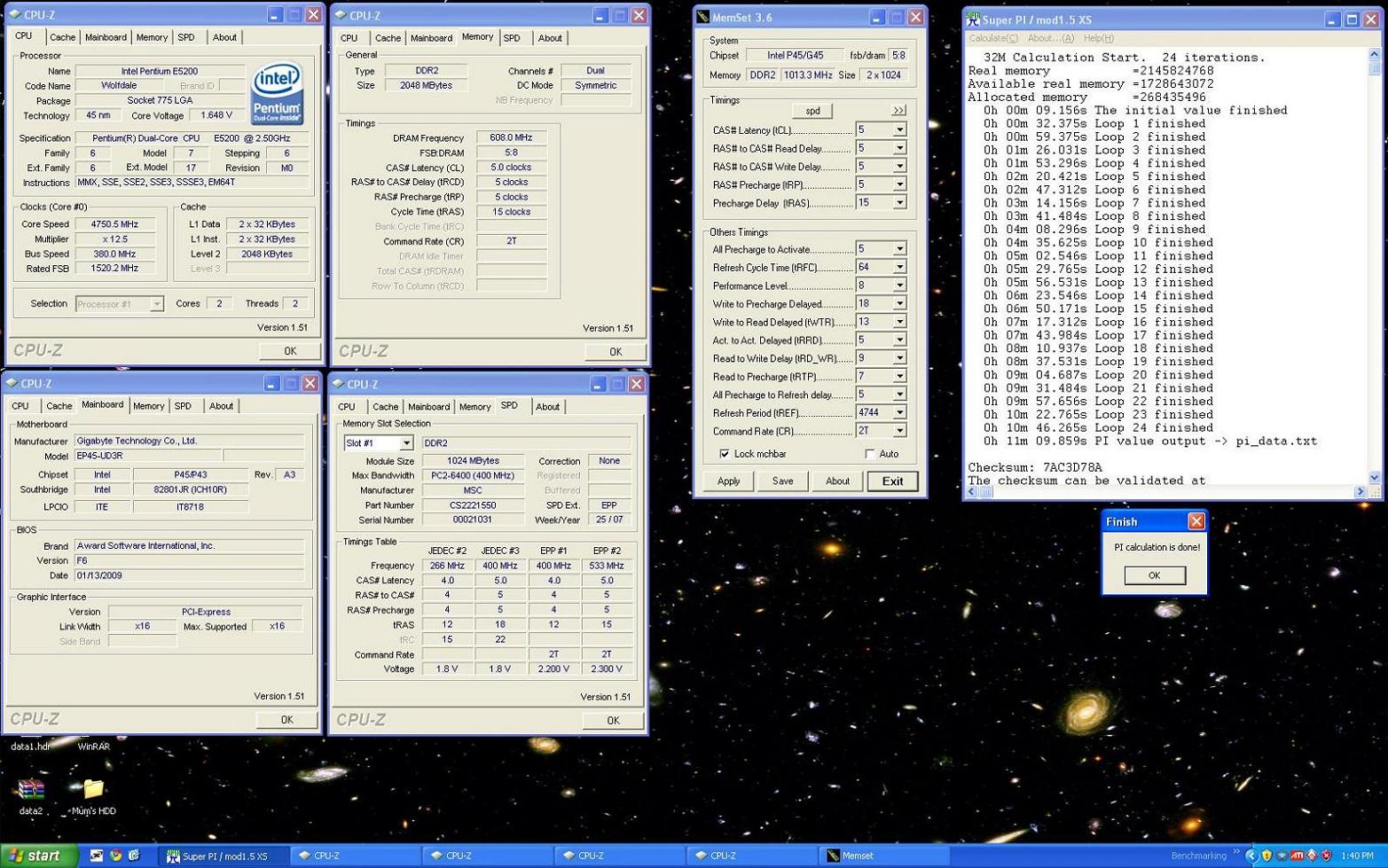Click the Intel Pentium logo in CPU-Z

pos(277,93)
